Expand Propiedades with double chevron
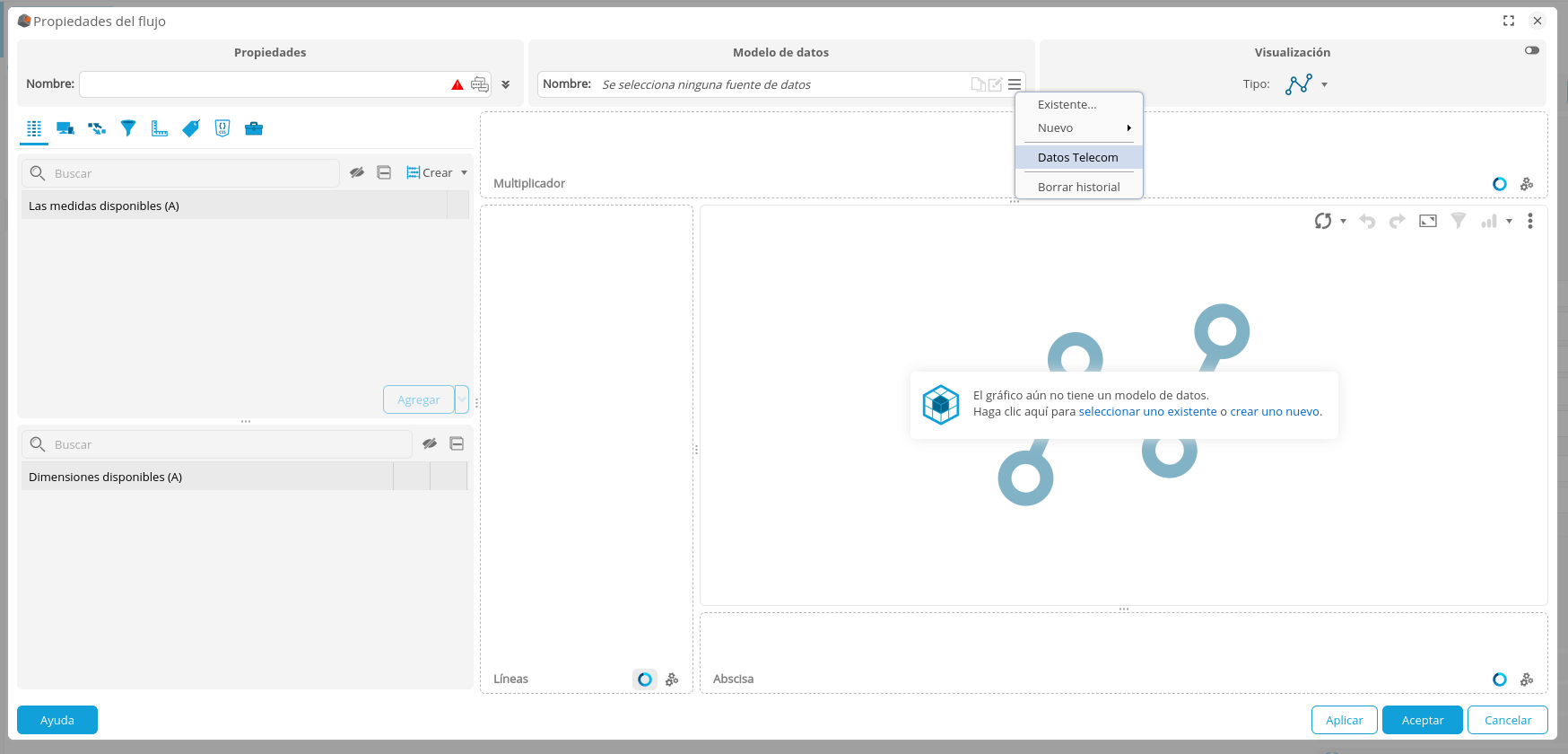The image size is (1568, 754). pyautogui.click(x=506, y=84)
